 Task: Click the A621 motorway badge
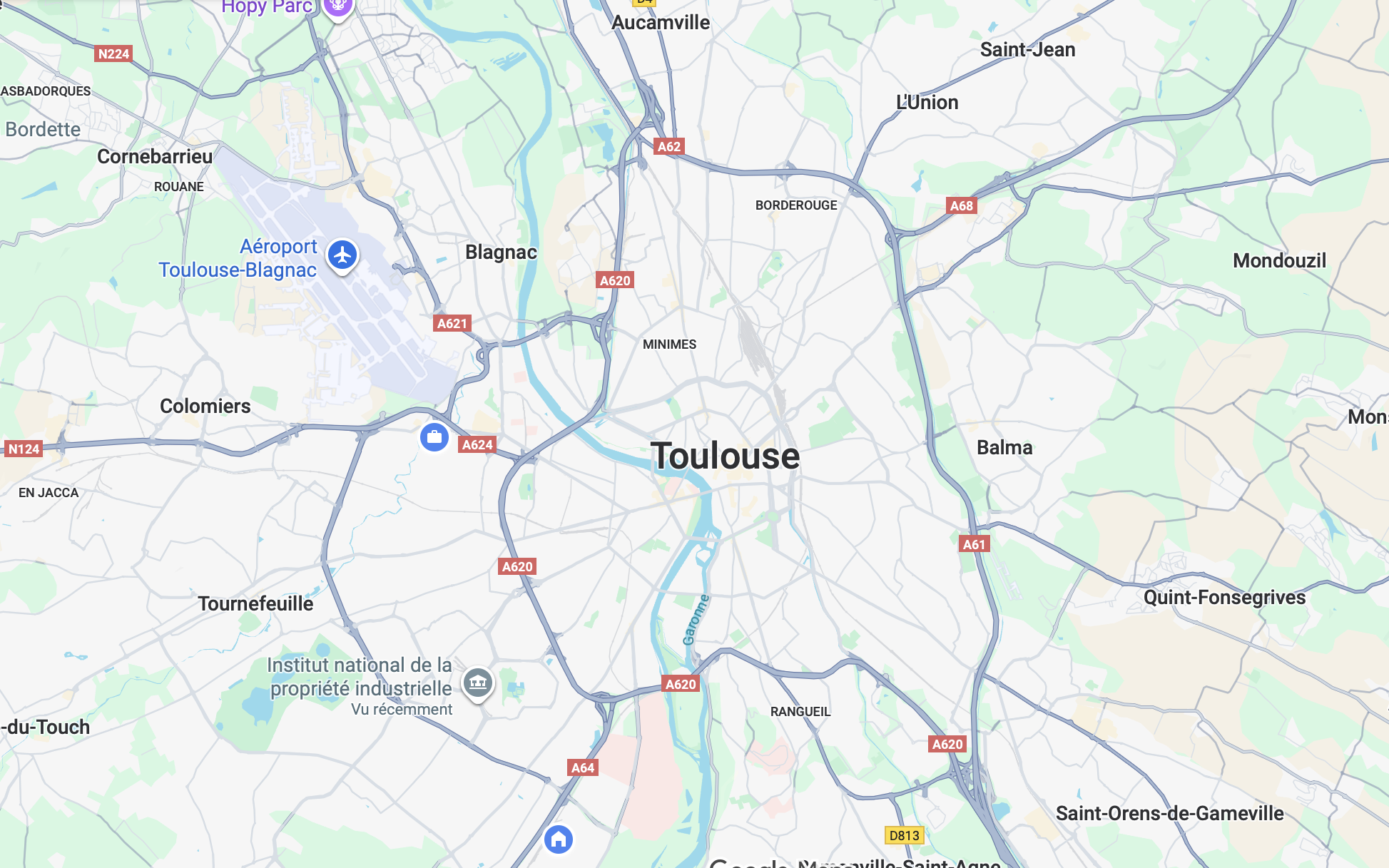click(x=452, y=324)
